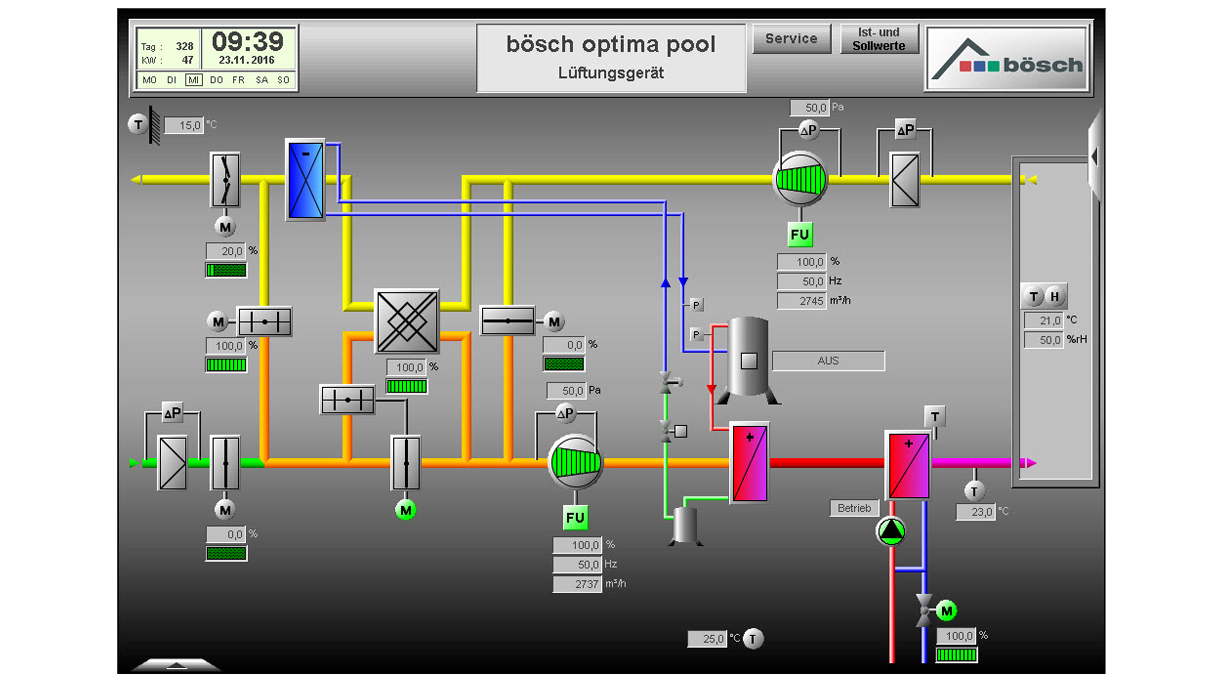Select the condenser heating coil symbol

(x=749, y=462)
